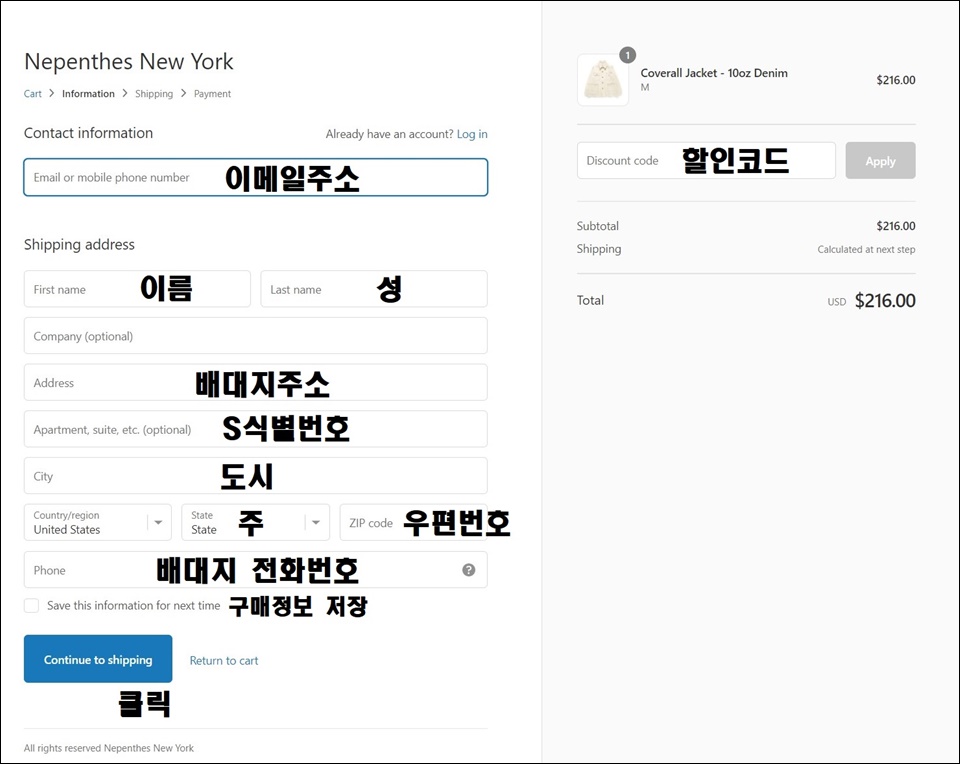Select the Information breadcrumb step
960x764 pixels.
(x=88, y=94)
